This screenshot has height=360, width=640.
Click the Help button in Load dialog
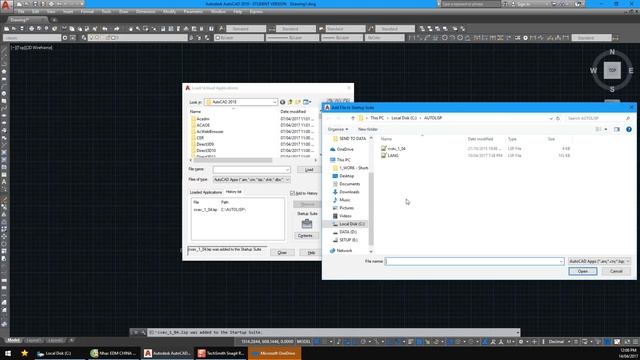pos(311,253)
